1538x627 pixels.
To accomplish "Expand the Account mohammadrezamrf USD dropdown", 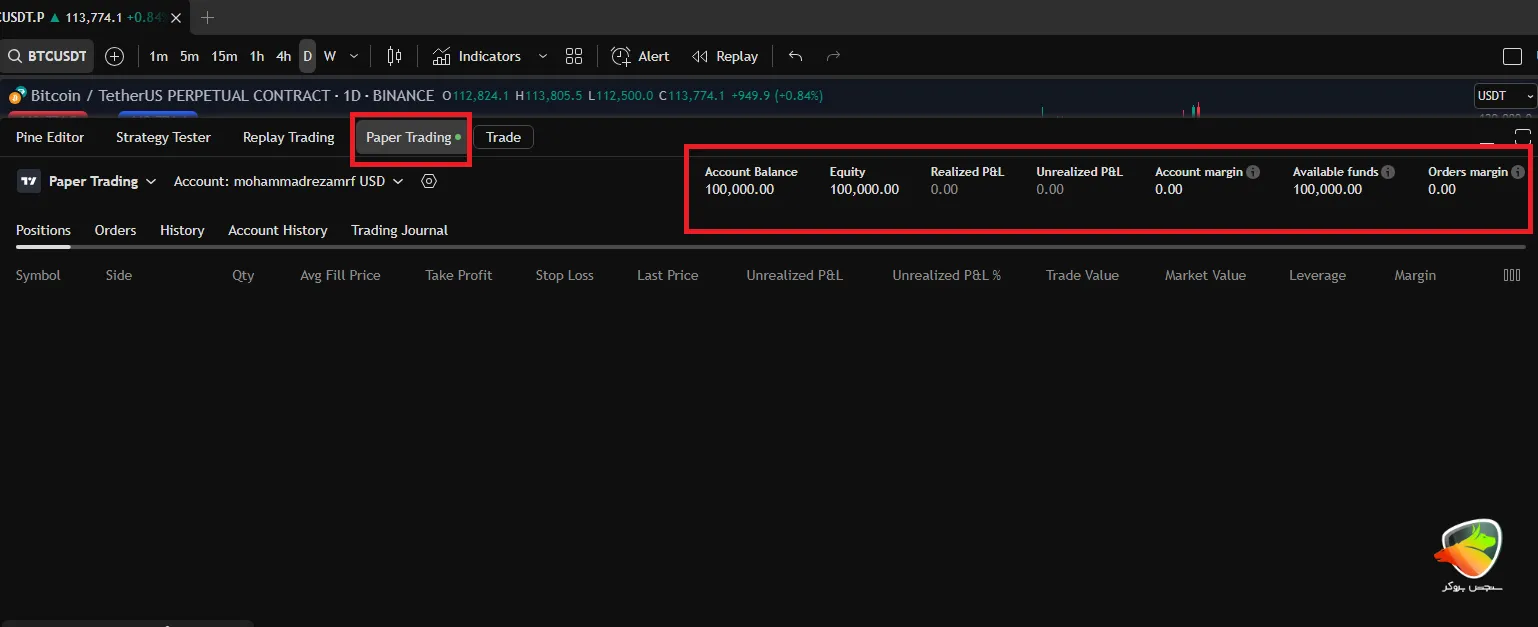I will pyautogui.click(x=288, y=181).
